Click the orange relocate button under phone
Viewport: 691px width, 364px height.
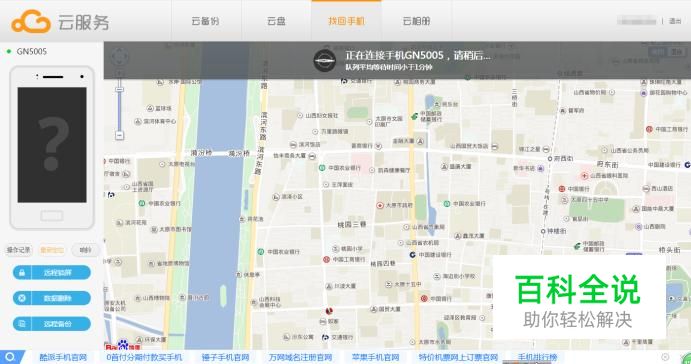pos(52,250)
